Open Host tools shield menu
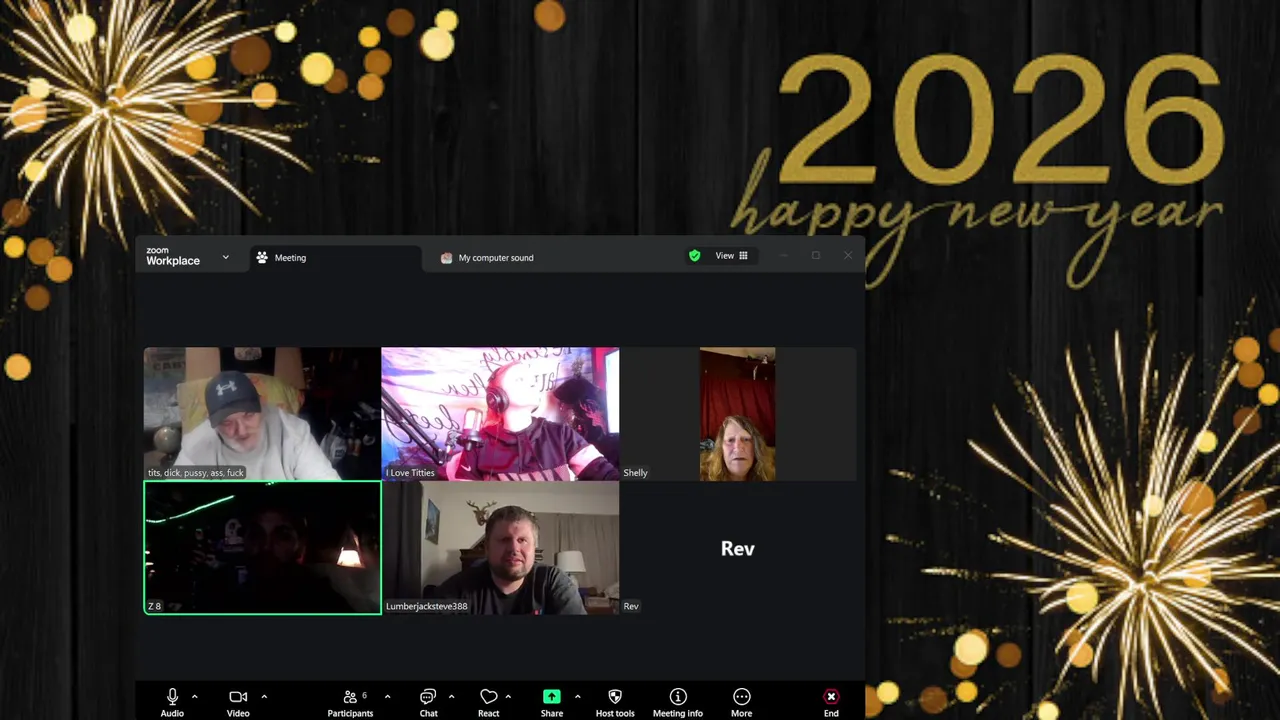The height and width of the screenshot is (720, 1280). [x=615, y=702]
